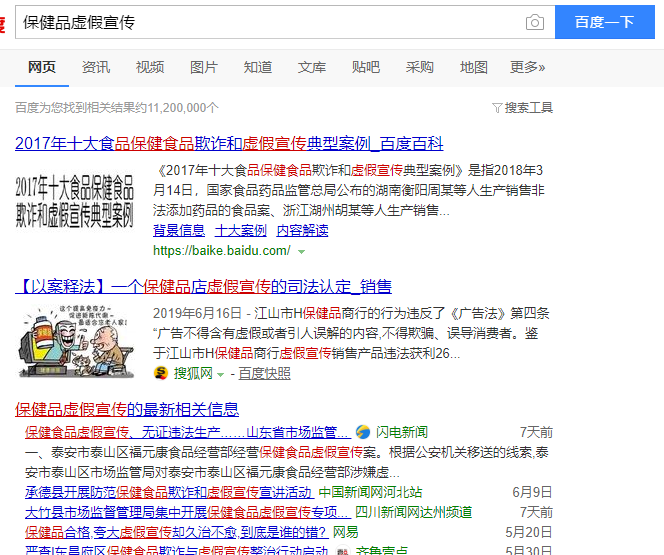This screenshot has height=555, width=664.
Task: Click the 搜狐网 source link
Action: point(193,373)
